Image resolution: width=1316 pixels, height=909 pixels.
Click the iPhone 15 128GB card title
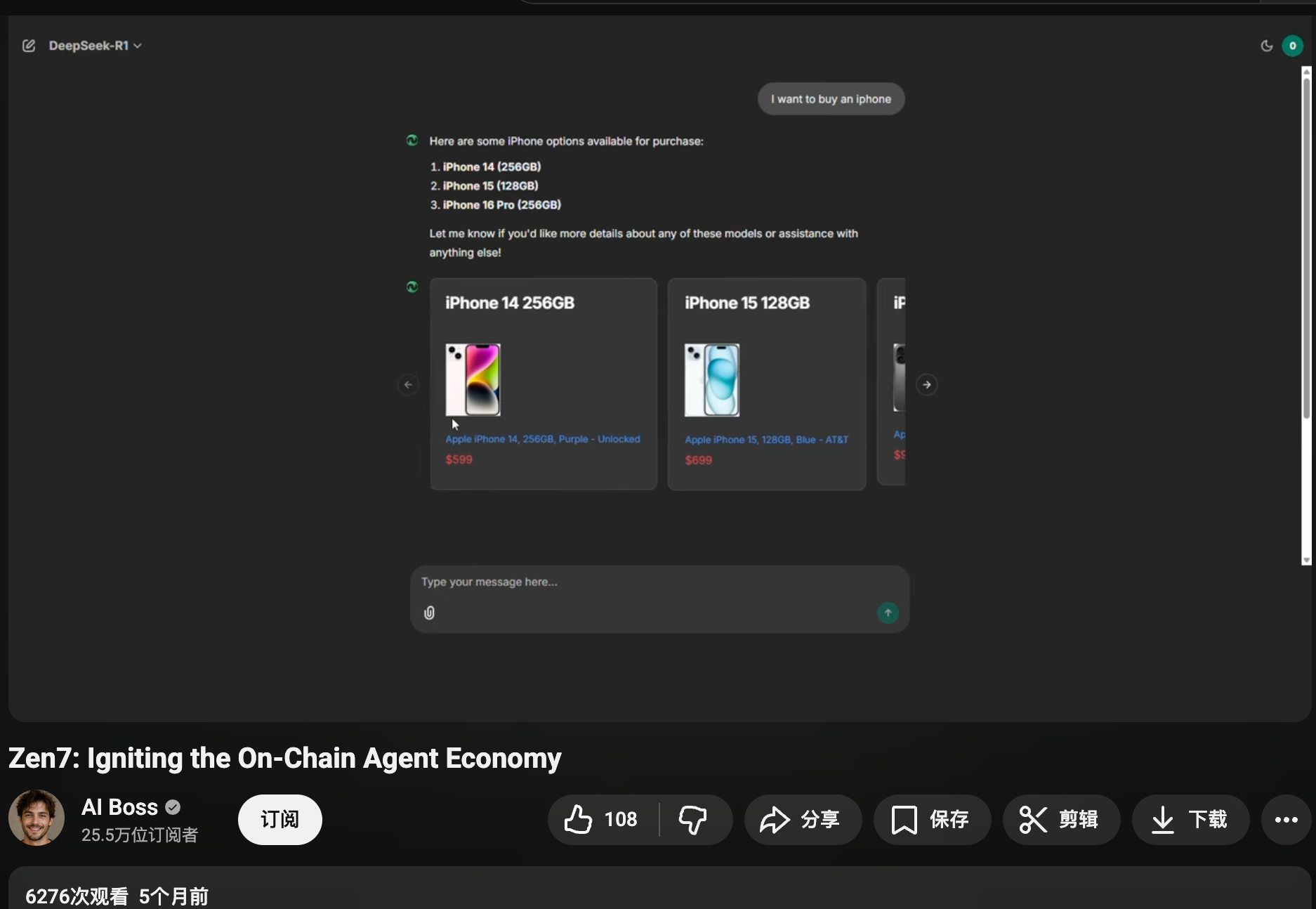click(x=747, y=303)
